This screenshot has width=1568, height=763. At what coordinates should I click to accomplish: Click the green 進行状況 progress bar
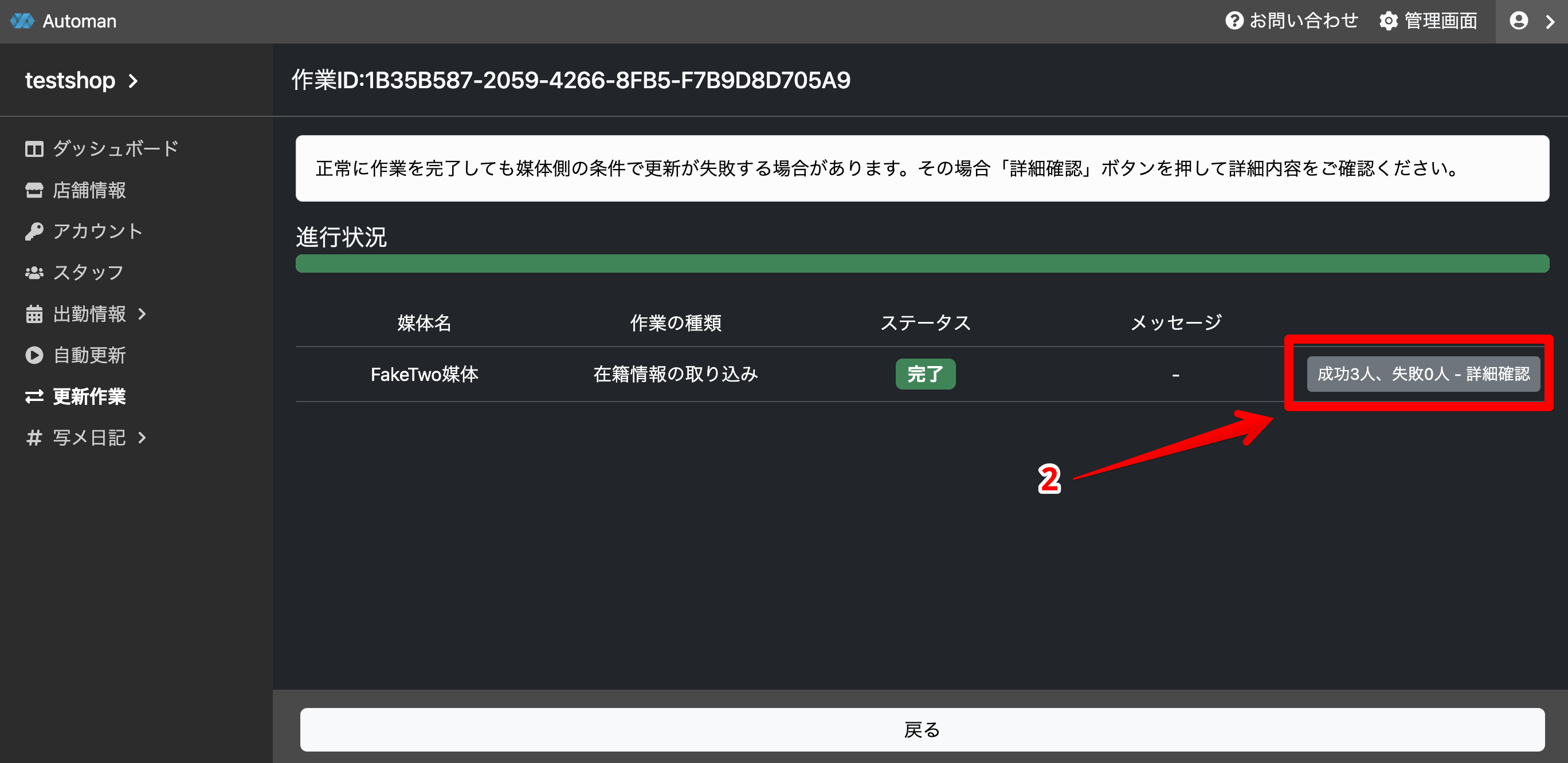point(922,263)
